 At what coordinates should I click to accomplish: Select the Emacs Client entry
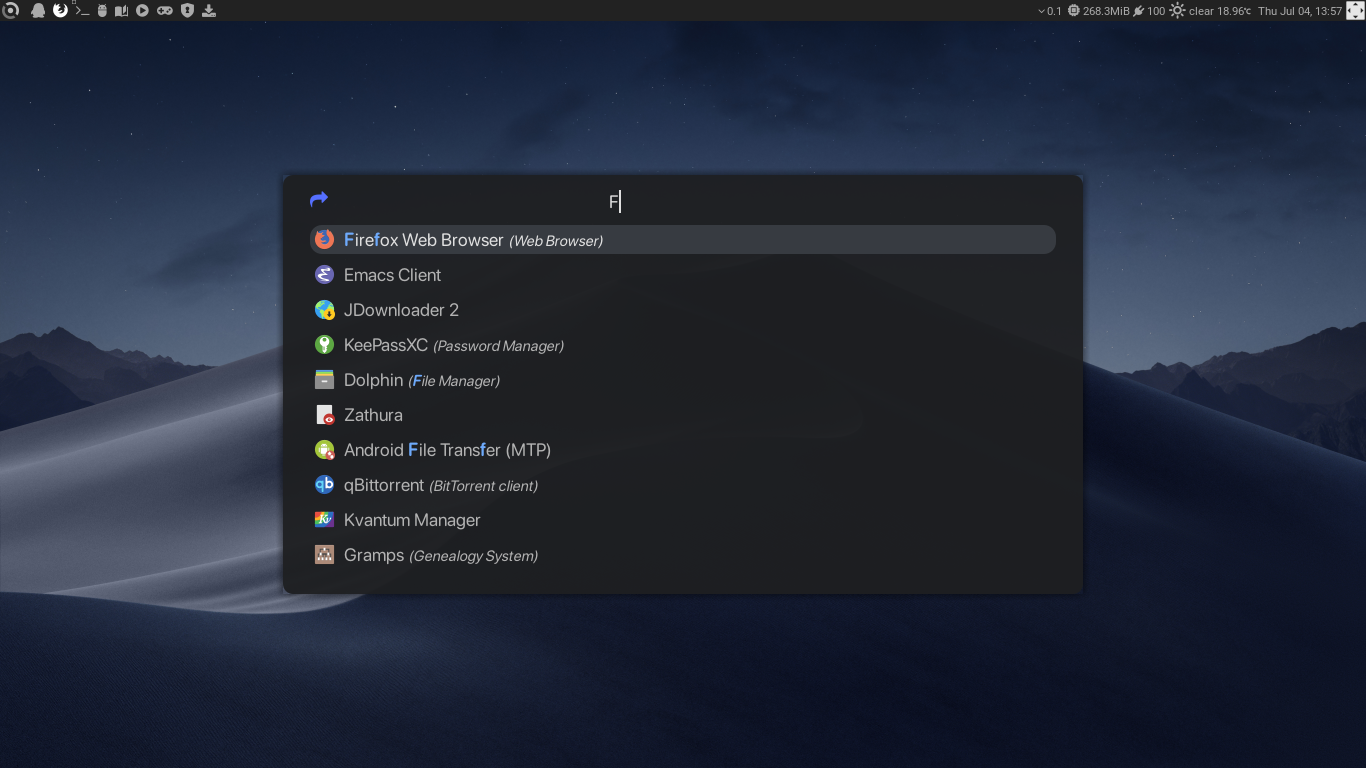tap(683, 274)
